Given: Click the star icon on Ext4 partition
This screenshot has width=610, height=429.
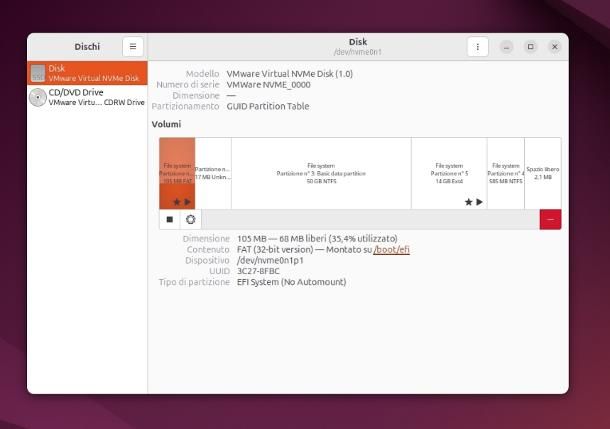Looking at the screenshot, I should point(468,202).
